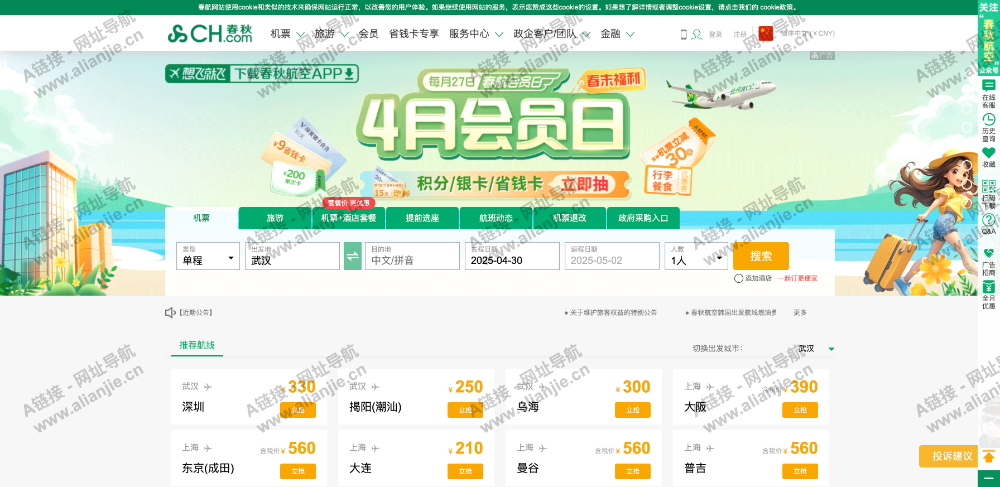The width and height of the screenshot is (1000, 487).
Task: Click the 注册 register link
Action: [740, 34]
